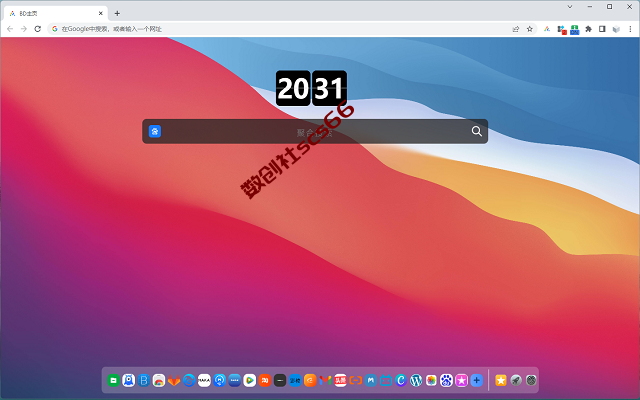
Task: Reload the current page
Action: pyautogui.click(x=38, y=29)
